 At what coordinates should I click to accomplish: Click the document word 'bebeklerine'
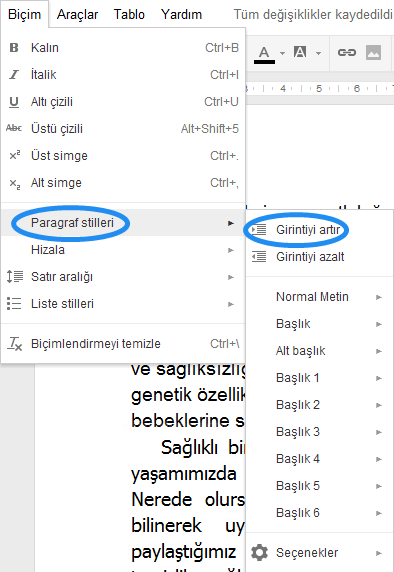click(x=181, y=421)
